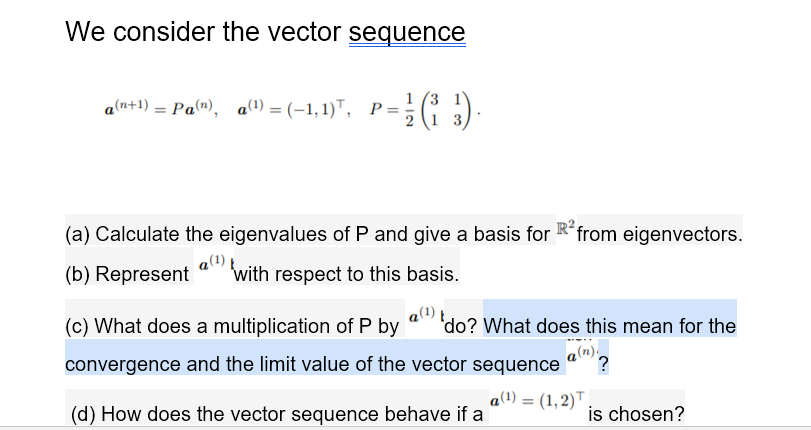811x430 pixels.
Task: Click '(b) Represent' text
Action: click(127, 274)
